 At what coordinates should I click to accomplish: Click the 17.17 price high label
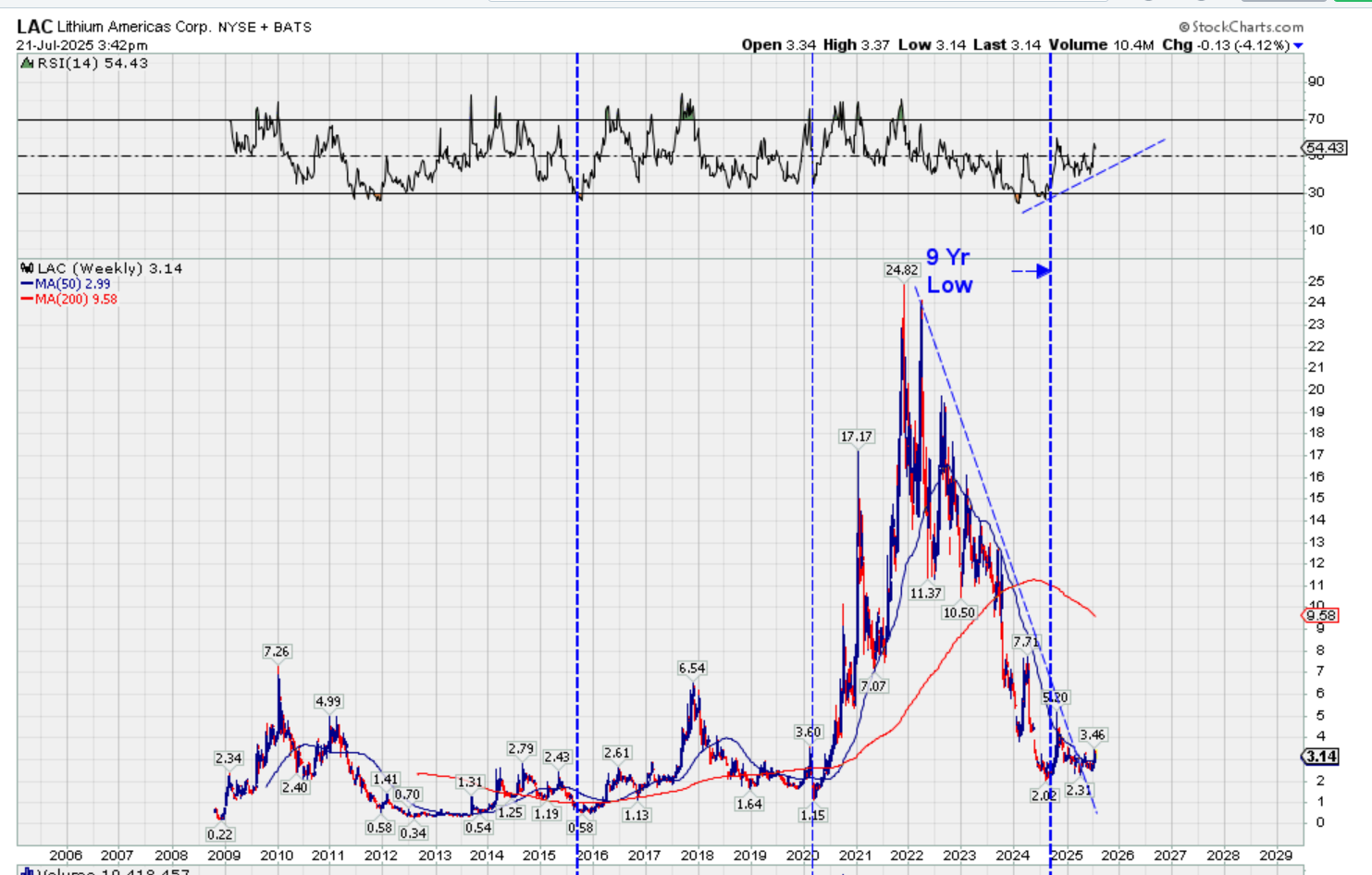tap(857, 437)
